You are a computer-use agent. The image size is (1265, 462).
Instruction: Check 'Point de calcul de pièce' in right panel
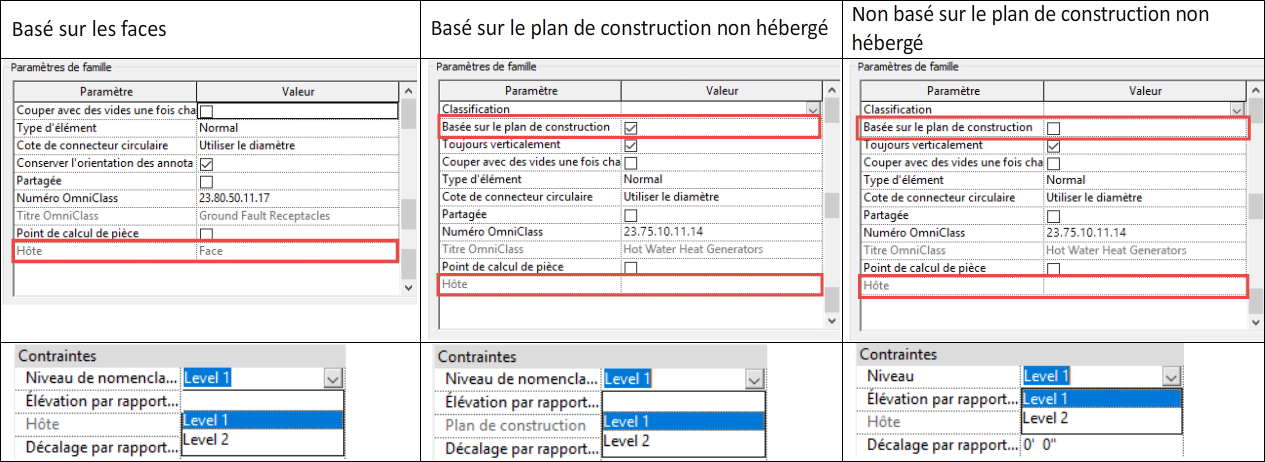(x=1053, y=268)
